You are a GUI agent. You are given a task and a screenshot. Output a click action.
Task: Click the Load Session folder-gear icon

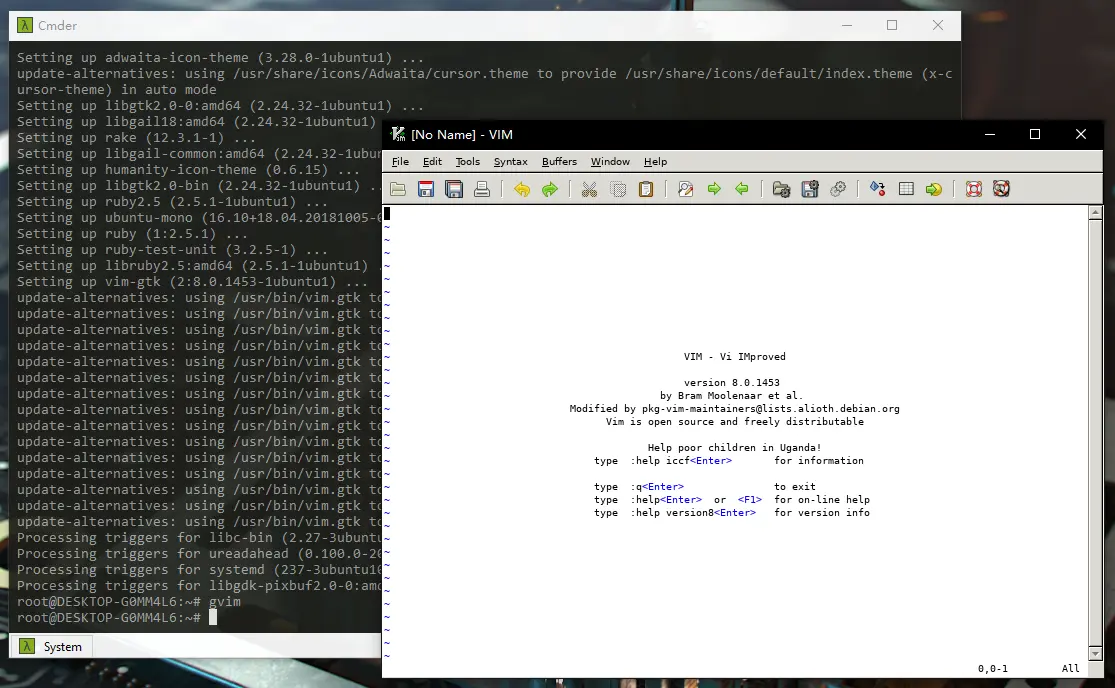point(781,189)
